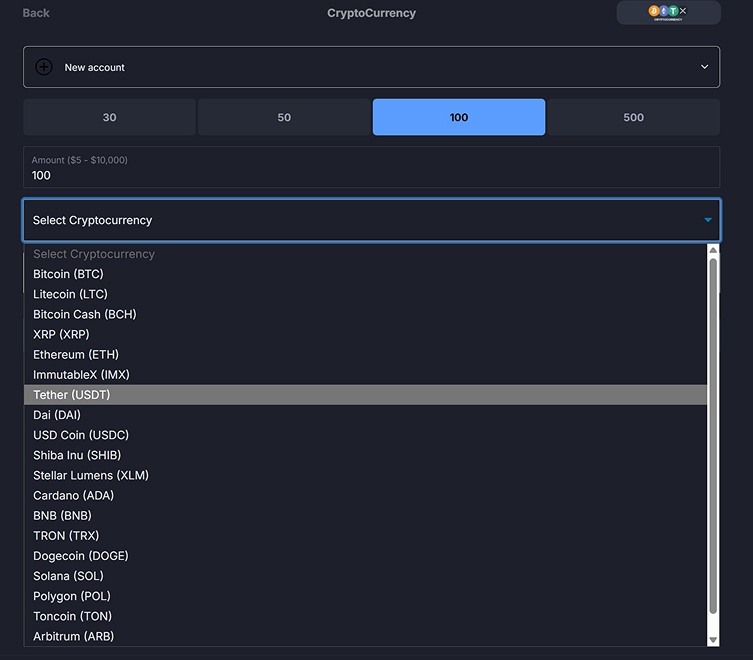This screenshot has width=753, height=660.
Task: Focus the Amount input field
Action: pos(371,167)
